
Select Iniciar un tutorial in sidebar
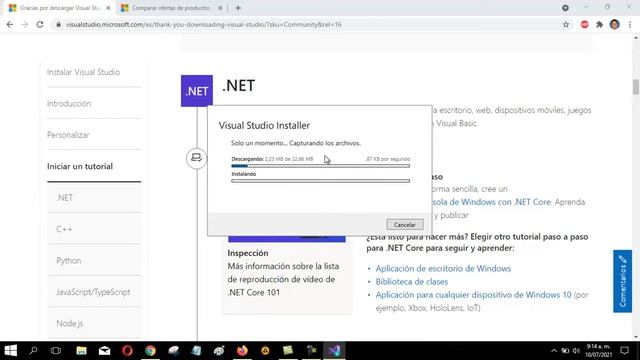point(80,166)
